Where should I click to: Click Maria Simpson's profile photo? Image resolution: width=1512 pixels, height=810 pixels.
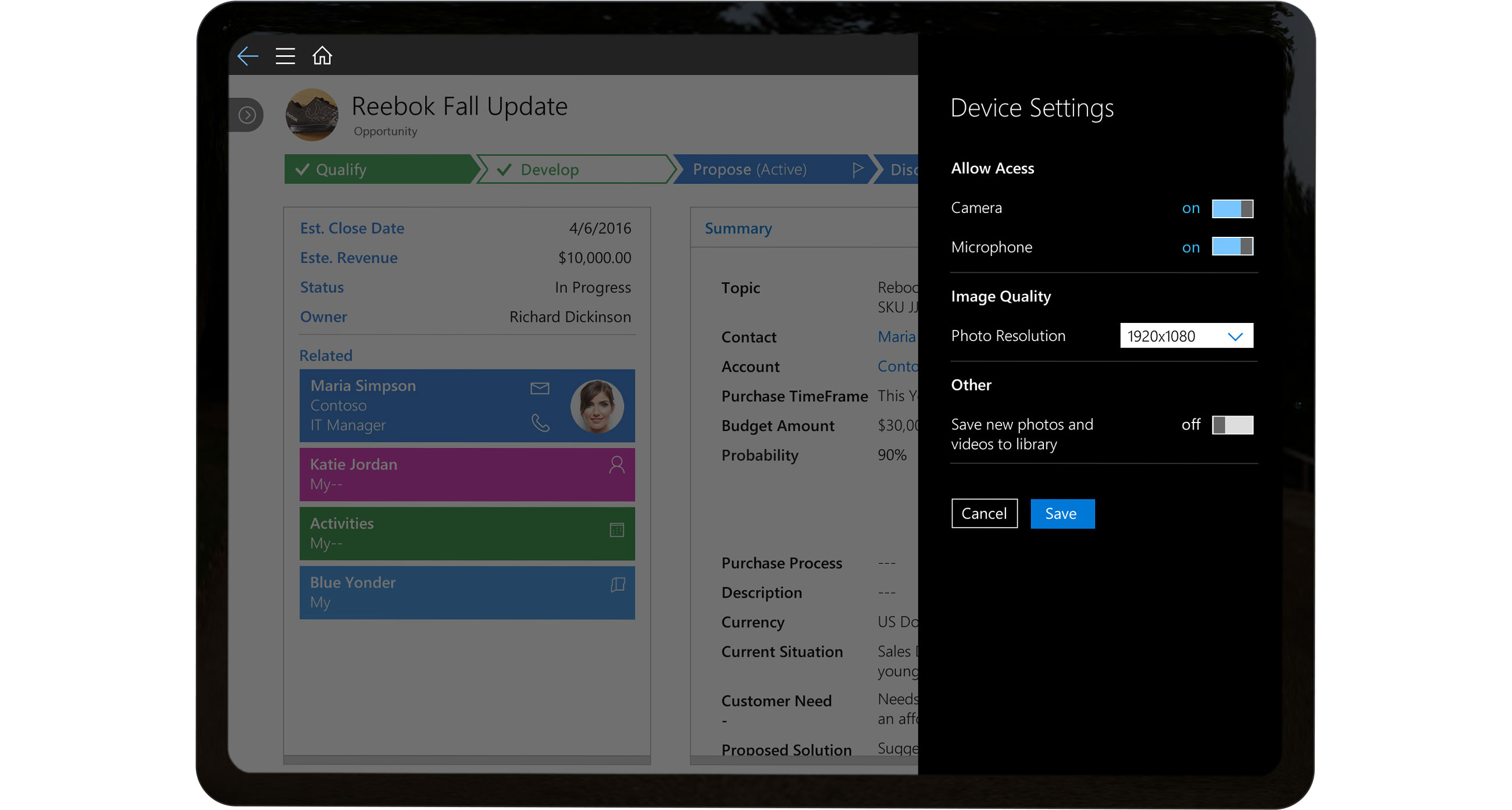click(596, 406)
